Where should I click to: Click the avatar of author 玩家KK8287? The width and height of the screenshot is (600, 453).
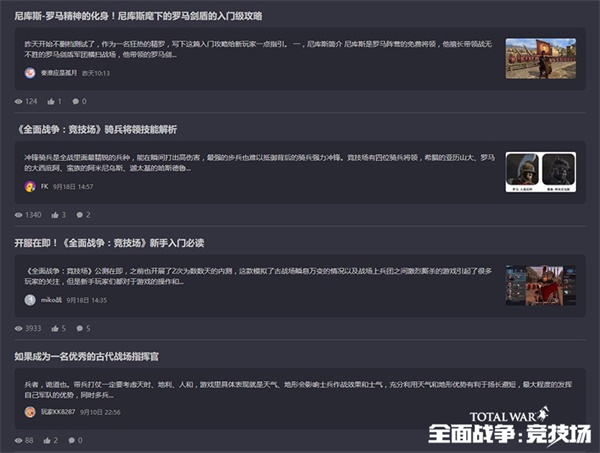30,412
